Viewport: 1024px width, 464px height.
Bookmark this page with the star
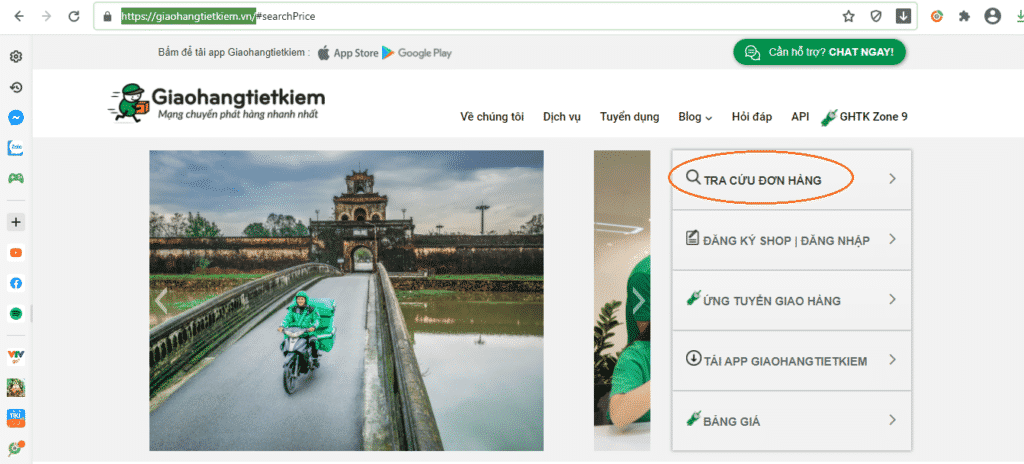click(848, 16)
